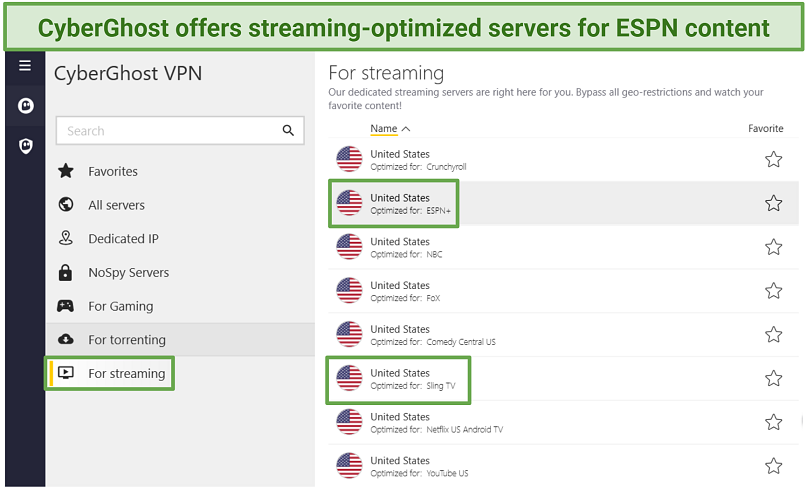Focus the Search input field
Viewport: 806px width, 489px height.
point(180,131)
